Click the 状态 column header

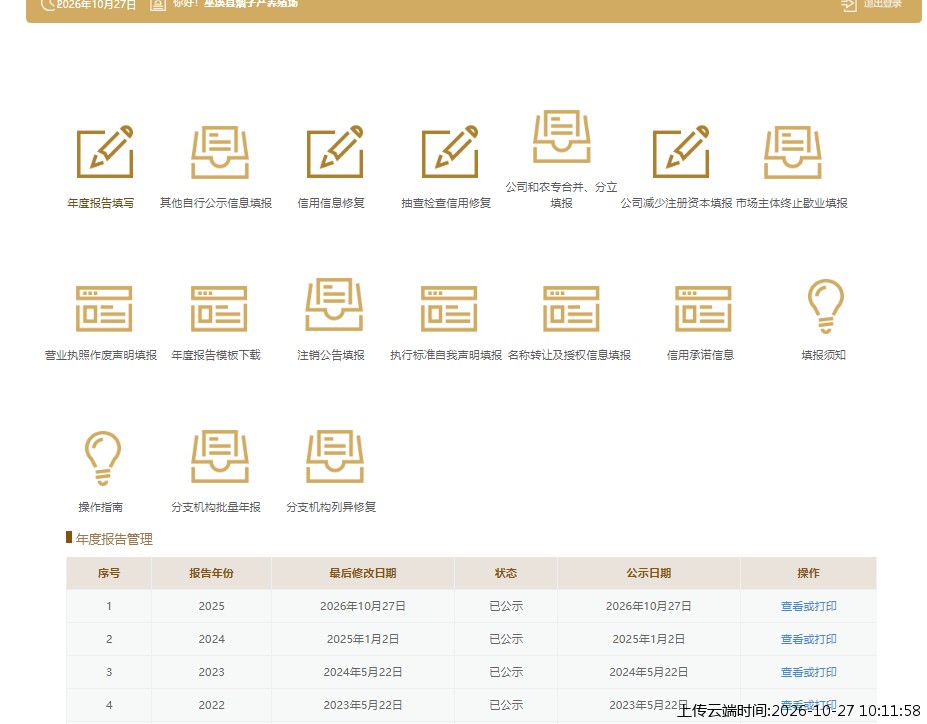[506, 573]
